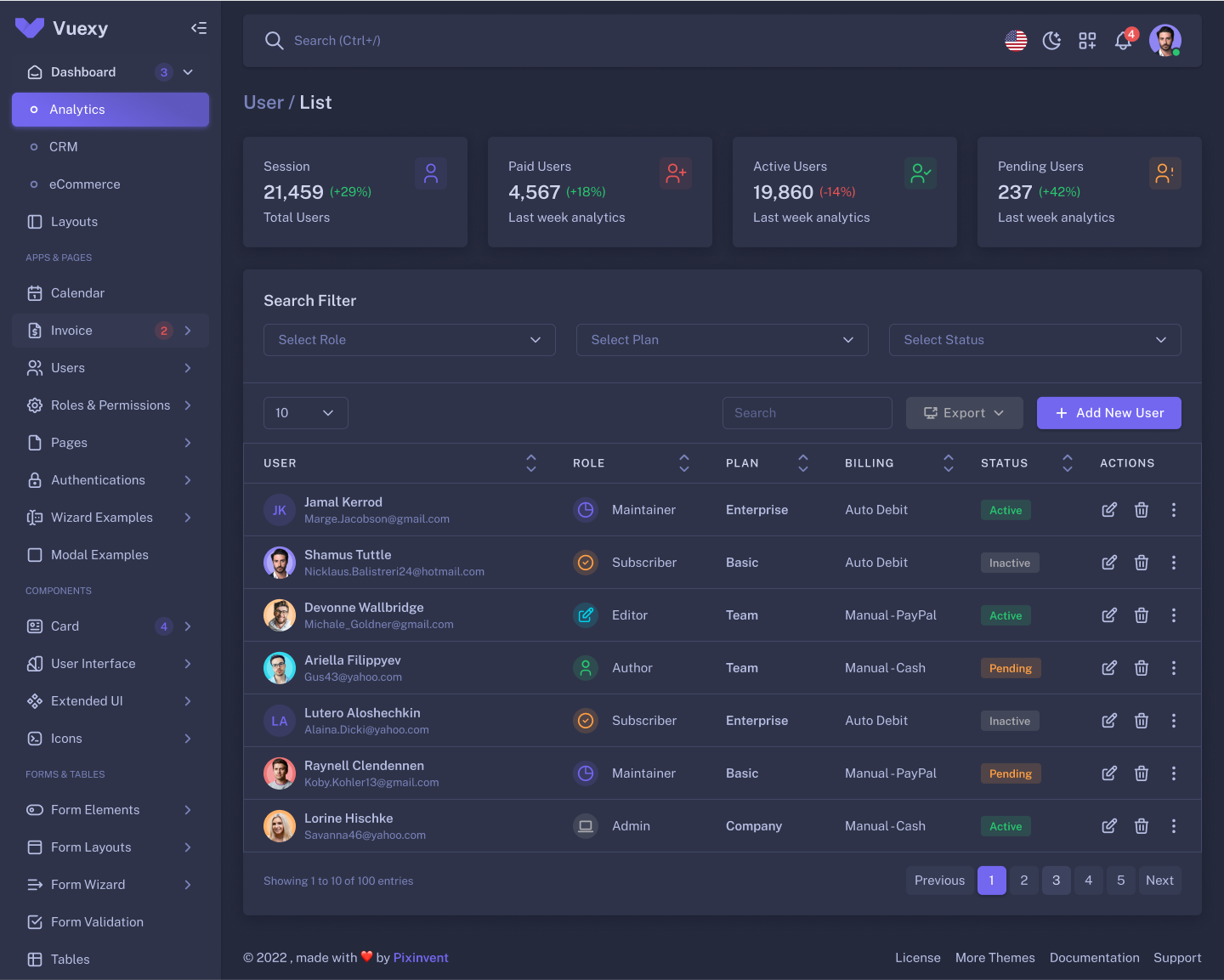Sort users by the STATUS column arrows
The width and height of the screenshot is (1224, 980).
coord(1068,463)
